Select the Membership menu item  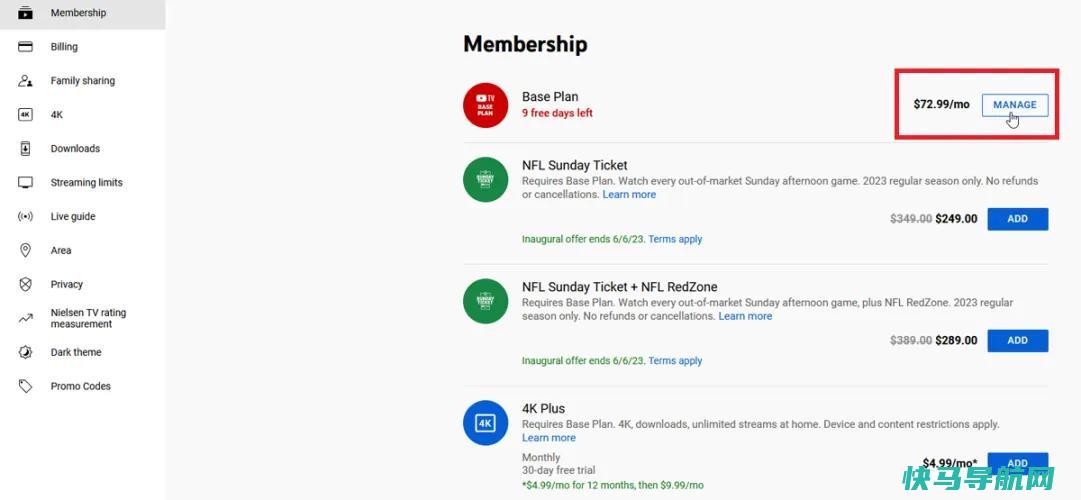(83, 13)
